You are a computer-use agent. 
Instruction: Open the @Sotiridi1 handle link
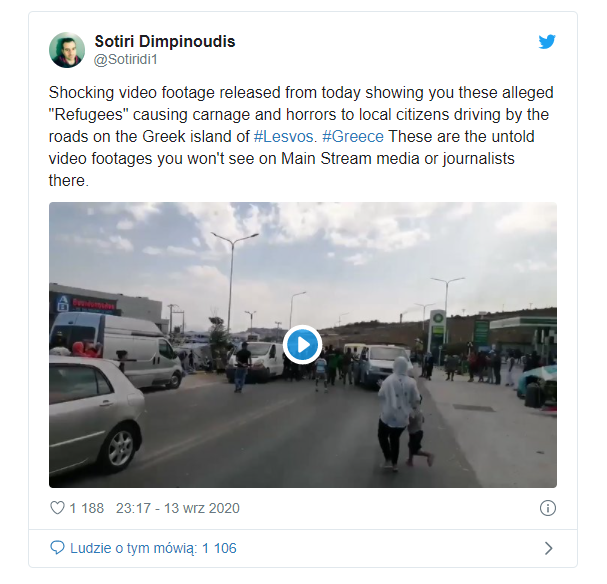[126, 60]
